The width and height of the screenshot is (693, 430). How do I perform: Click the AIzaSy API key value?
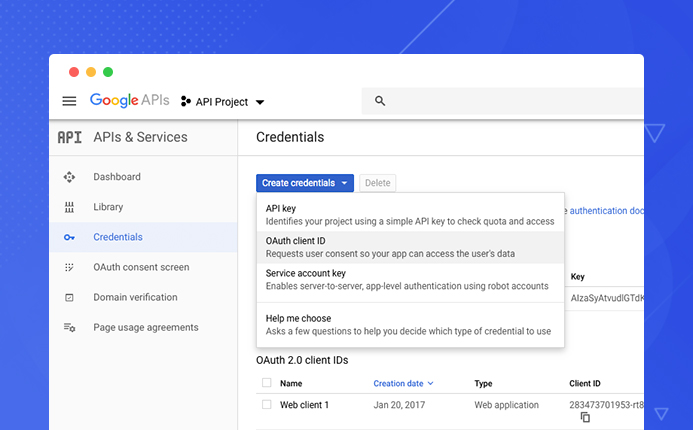point(607,298)
